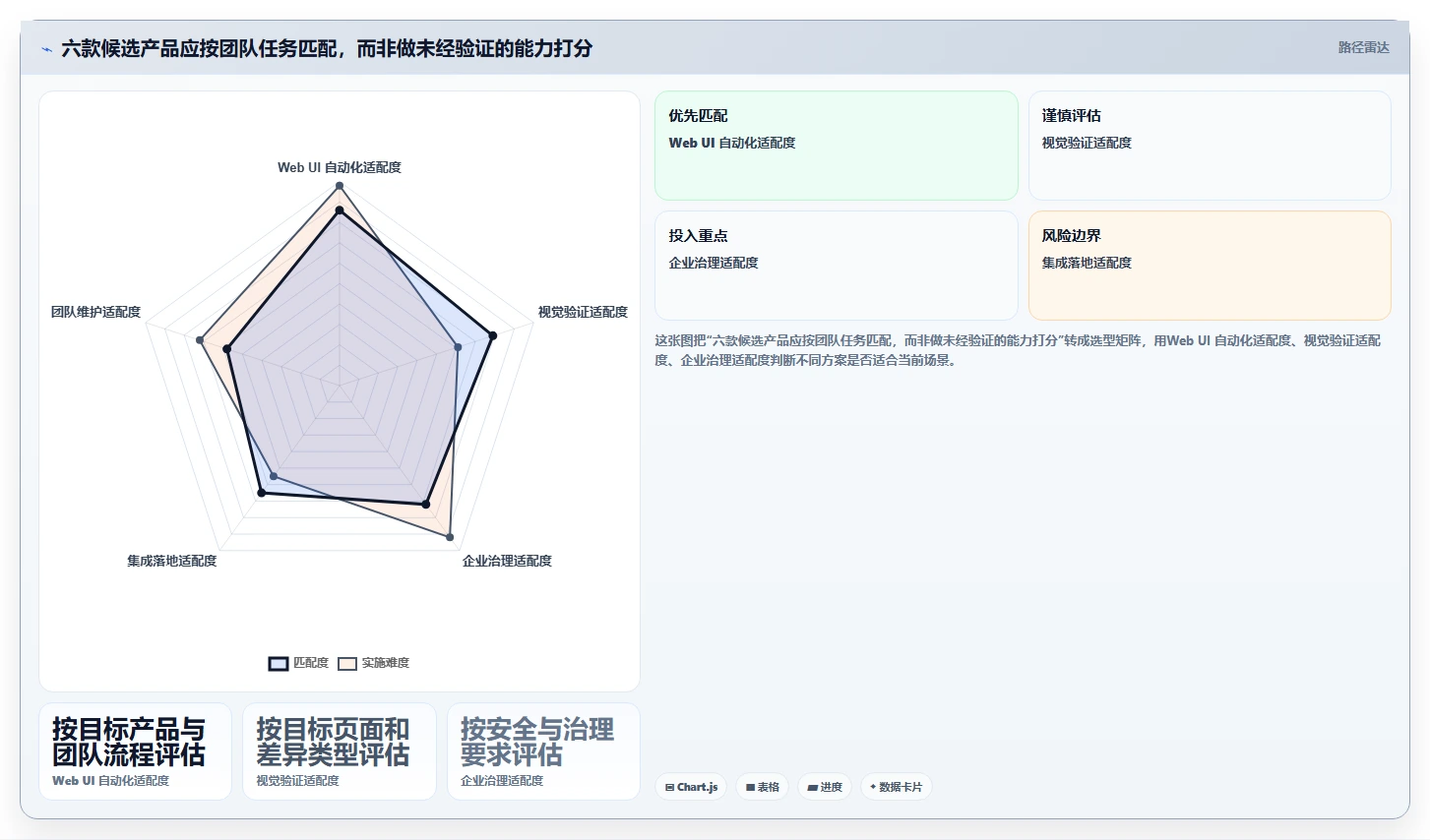Screen dimensions: 1430x840
Task: Toggle the 匹配度 legend swatch
Action: (279, 664)
